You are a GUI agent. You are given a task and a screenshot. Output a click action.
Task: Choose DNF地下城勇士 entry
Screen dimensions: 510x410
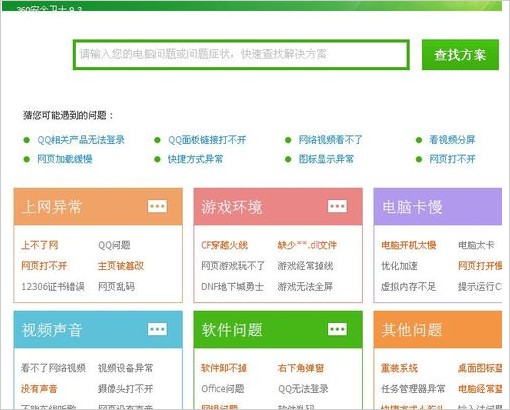[x=232, y=286]
